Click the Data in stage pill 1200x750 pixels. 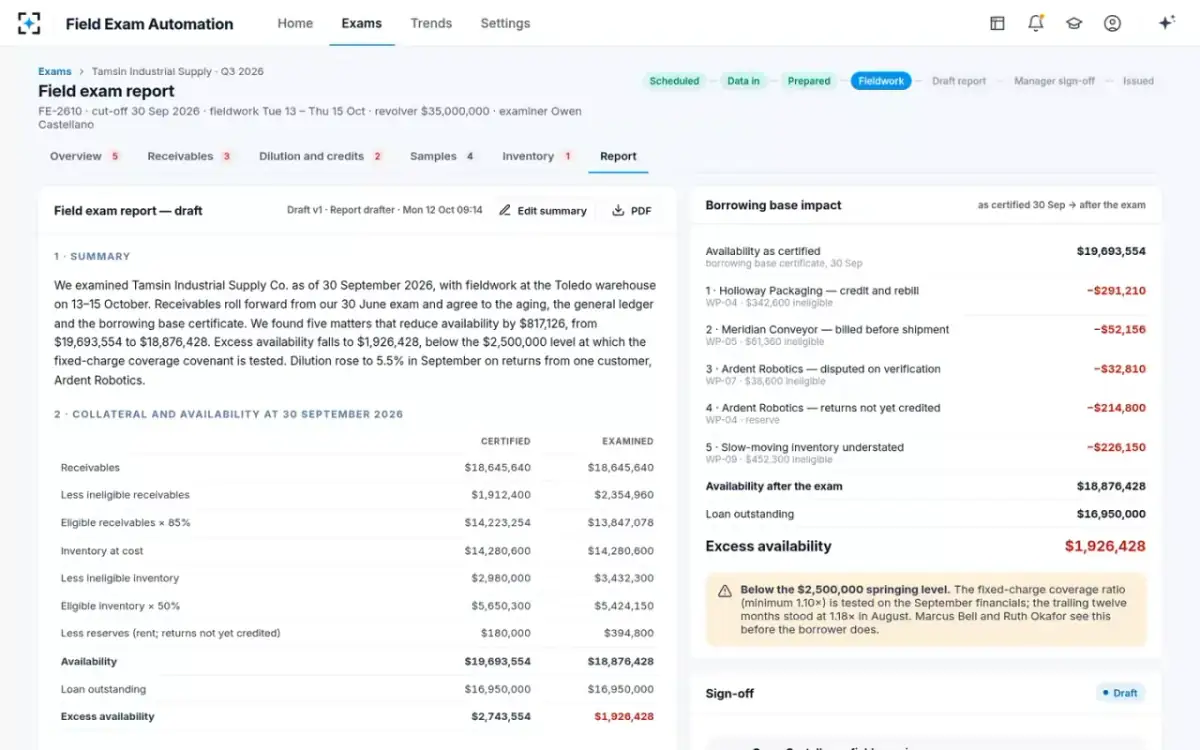[743, 81]
